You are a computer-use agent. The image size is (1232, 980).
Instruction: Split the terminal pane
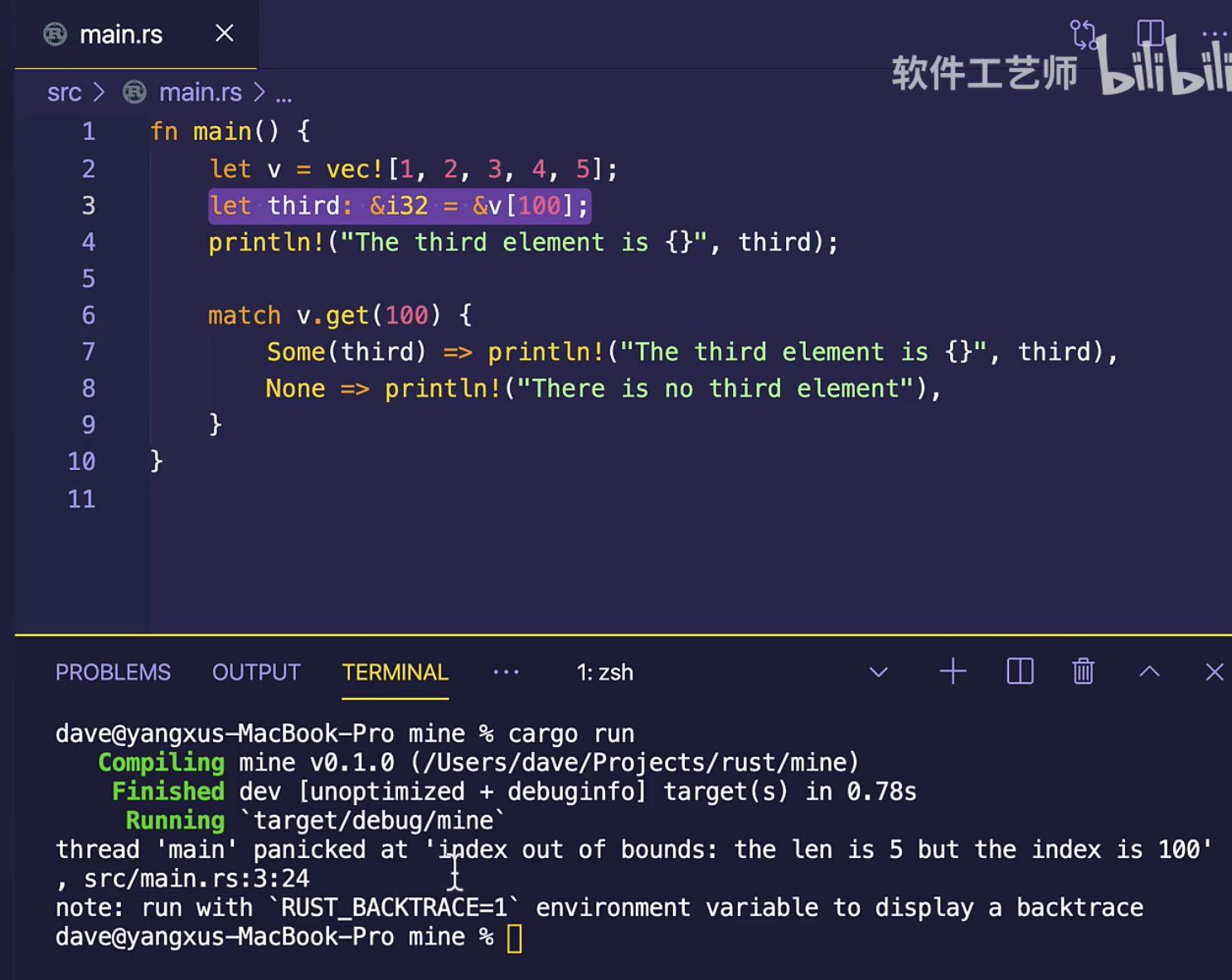[x=1020, y=672]
